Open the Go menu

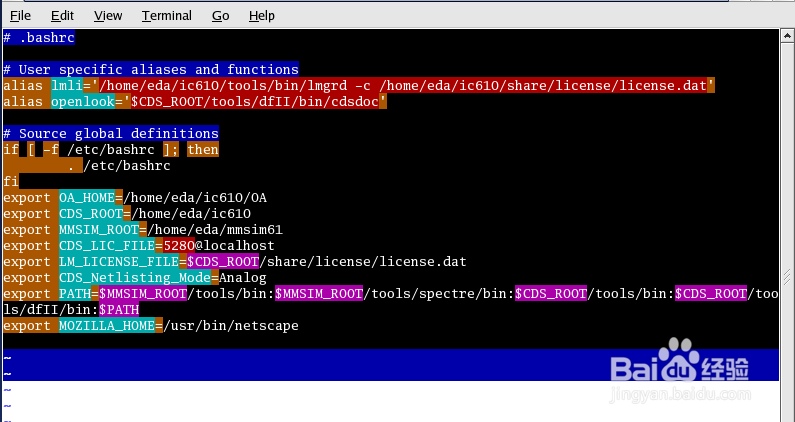click(x=221, y=16)
